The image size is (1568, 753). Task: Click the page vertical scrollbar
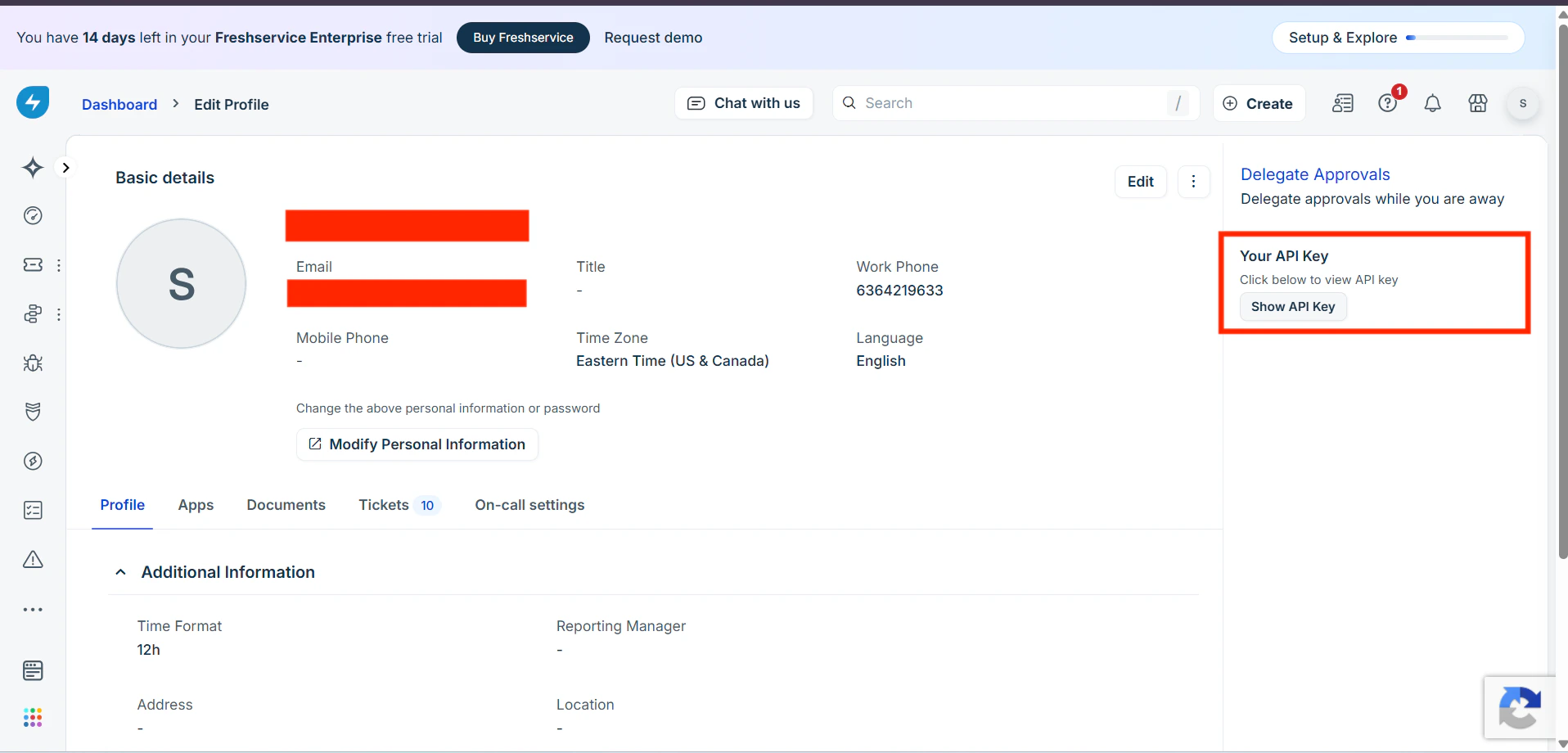pos(1562,291)
